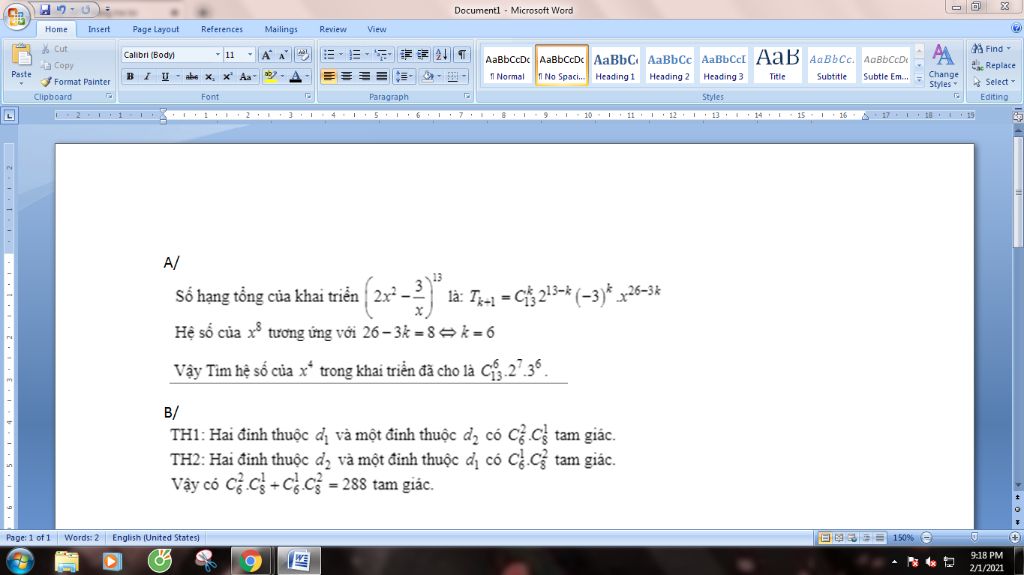
Task: Click the Find button
Action: [990, 48]
